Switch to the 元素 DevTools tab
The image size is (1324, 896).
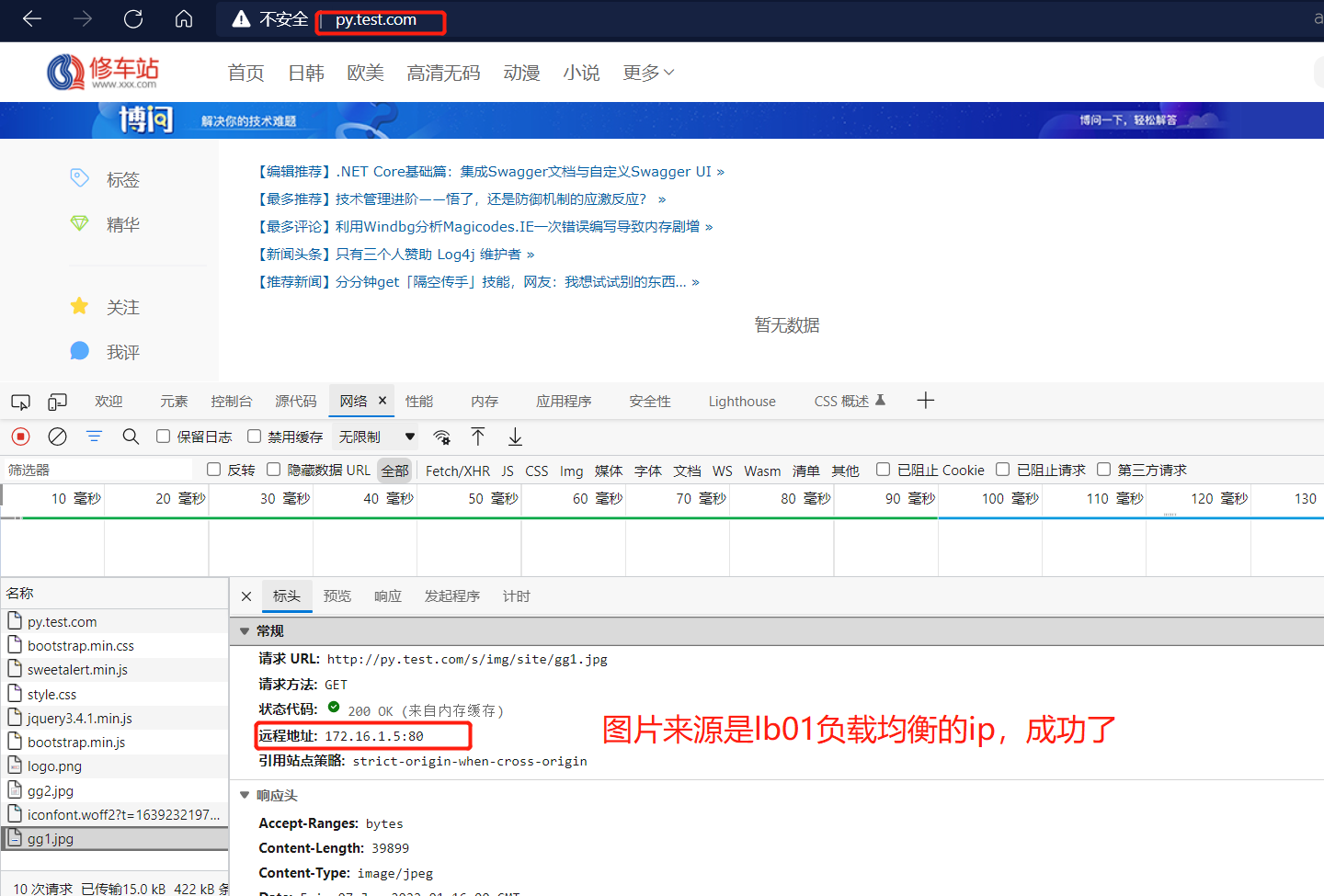point(174,402)
